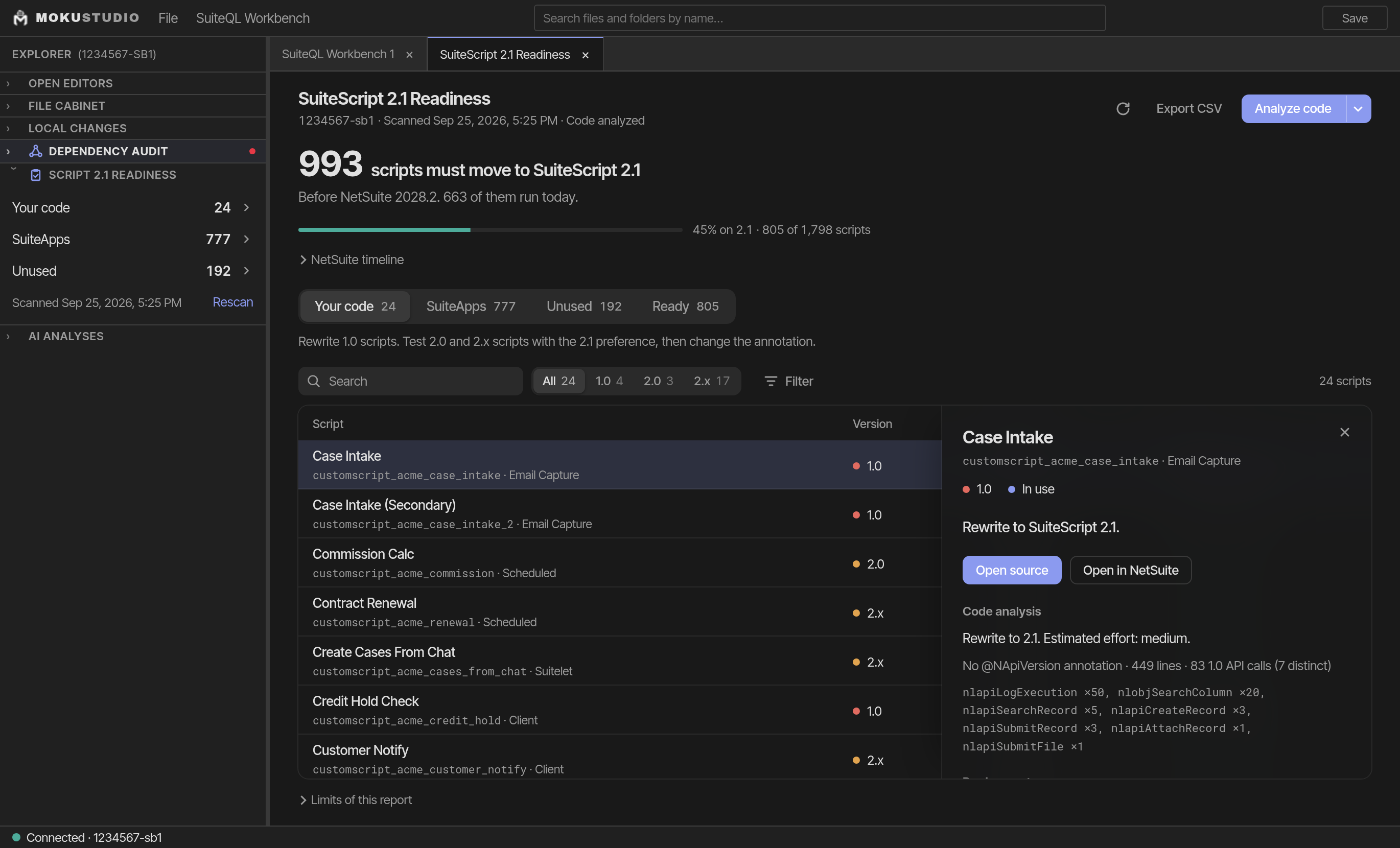Open the Unused 192 sidebar chevron
The width and height of the screenshot is (1400, 848).
tap(247, 271)
